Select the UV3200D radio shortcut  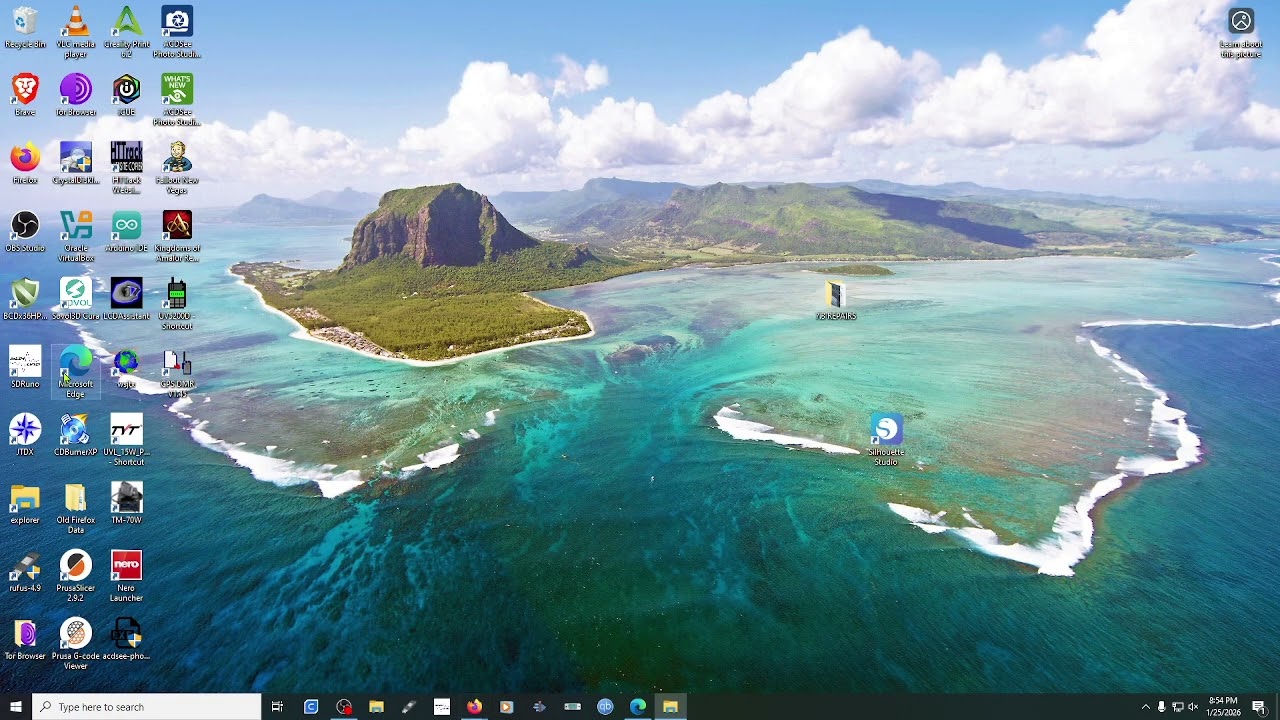point(177,304)
